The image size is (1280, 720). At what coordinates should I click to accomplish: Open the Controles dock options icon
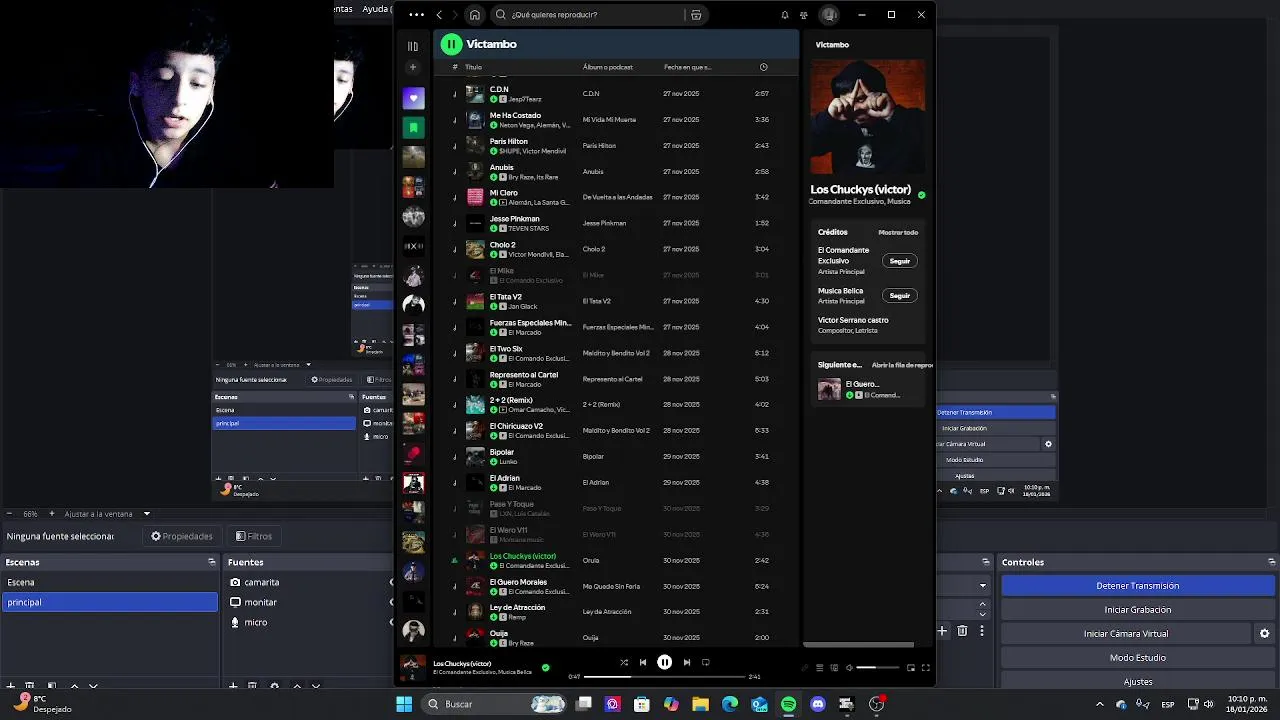pyautogui.click(x=1272, y=562)
